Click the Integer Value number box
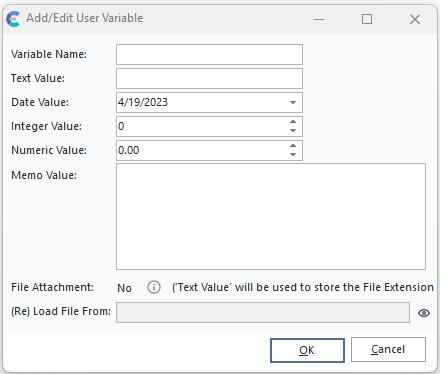Image resolution: width=440 pixels, height=374 pixels. 209,126
